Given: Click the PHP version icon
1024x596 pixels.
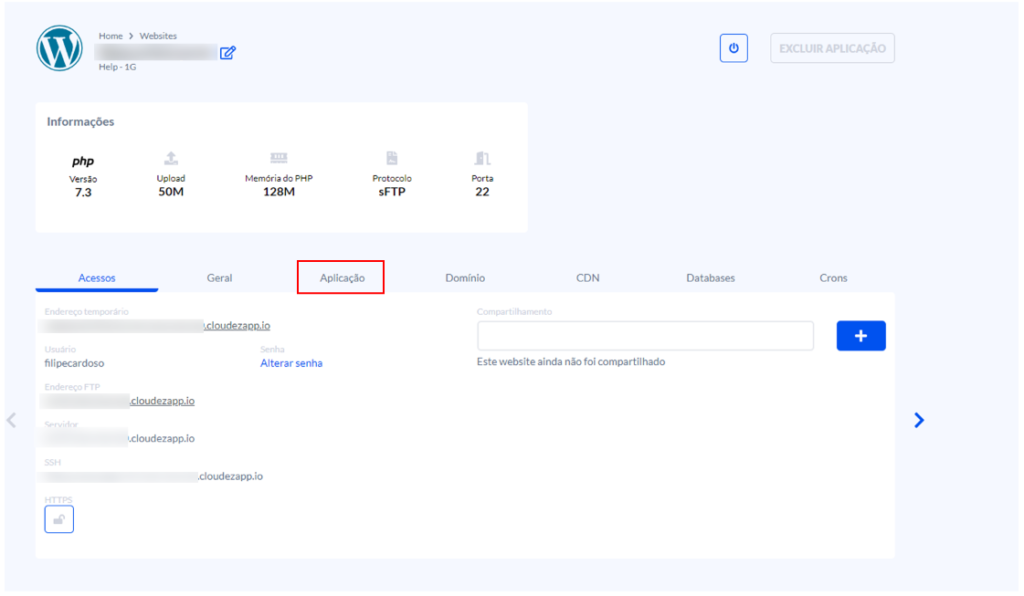Looking at the screenshot, I should click(x=83, y=160).
